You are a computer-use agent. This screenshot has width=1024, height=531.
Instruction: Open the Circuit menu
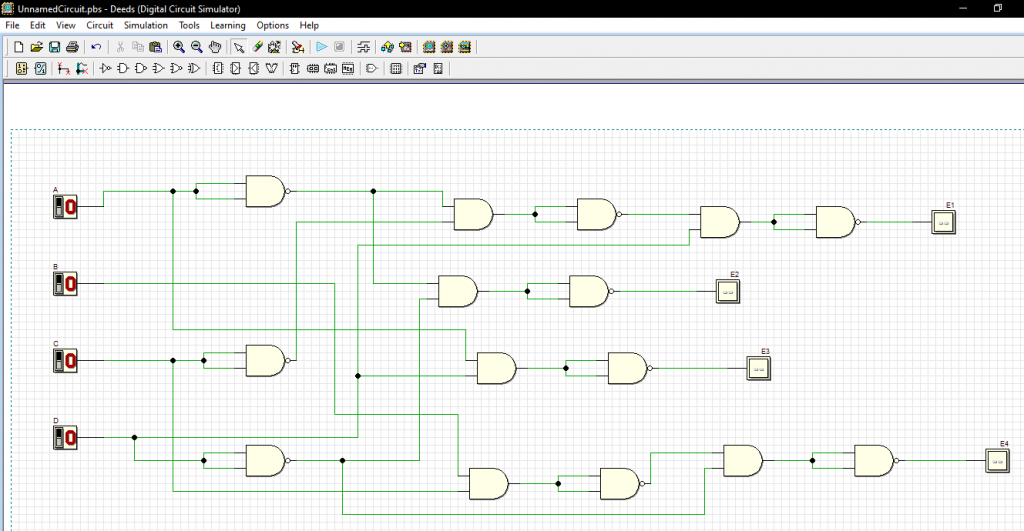pos(100,25)
